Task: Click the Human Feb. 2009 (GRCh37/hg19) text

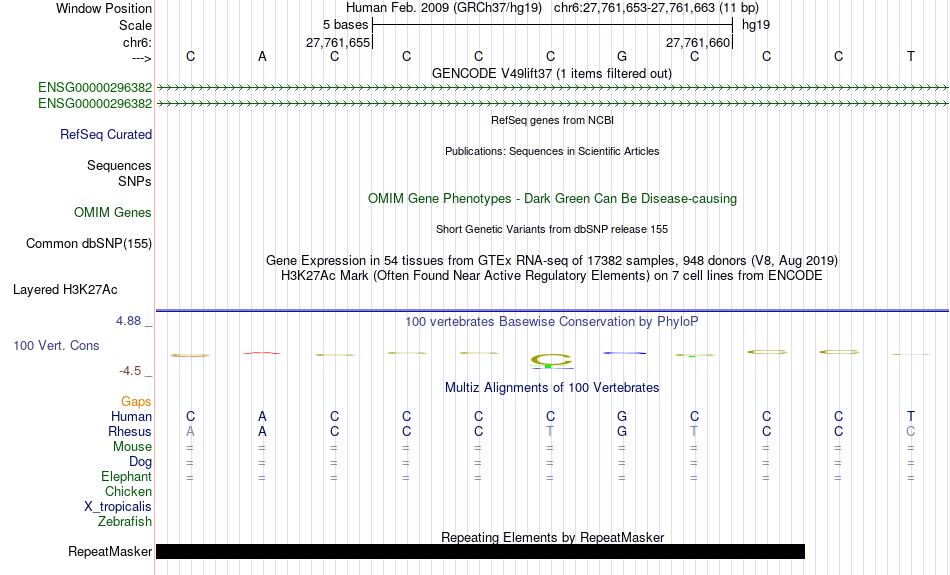Action: 446,8
